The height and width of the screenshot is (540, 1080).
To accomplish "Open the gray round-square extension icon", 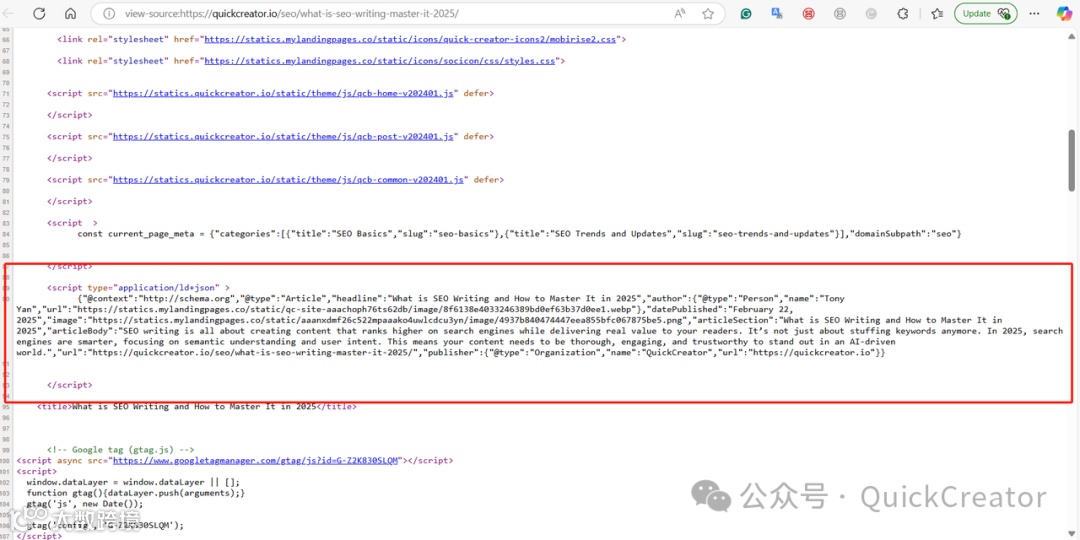I will 840,14.
